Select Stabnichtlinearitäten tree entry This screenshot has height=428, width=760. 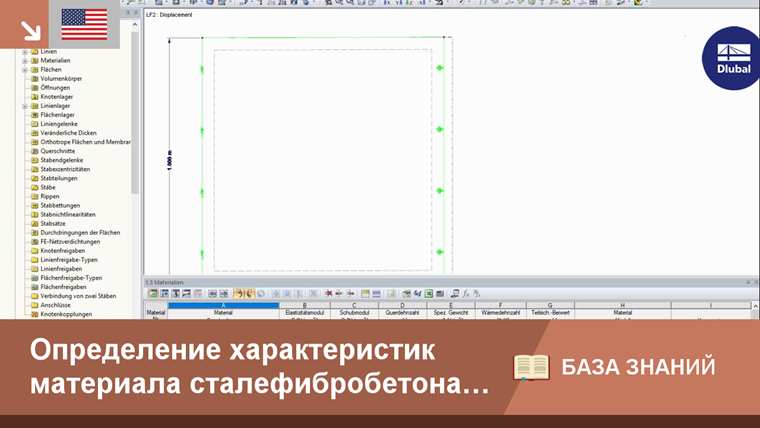pyautogui.click(x=68, y=214)
